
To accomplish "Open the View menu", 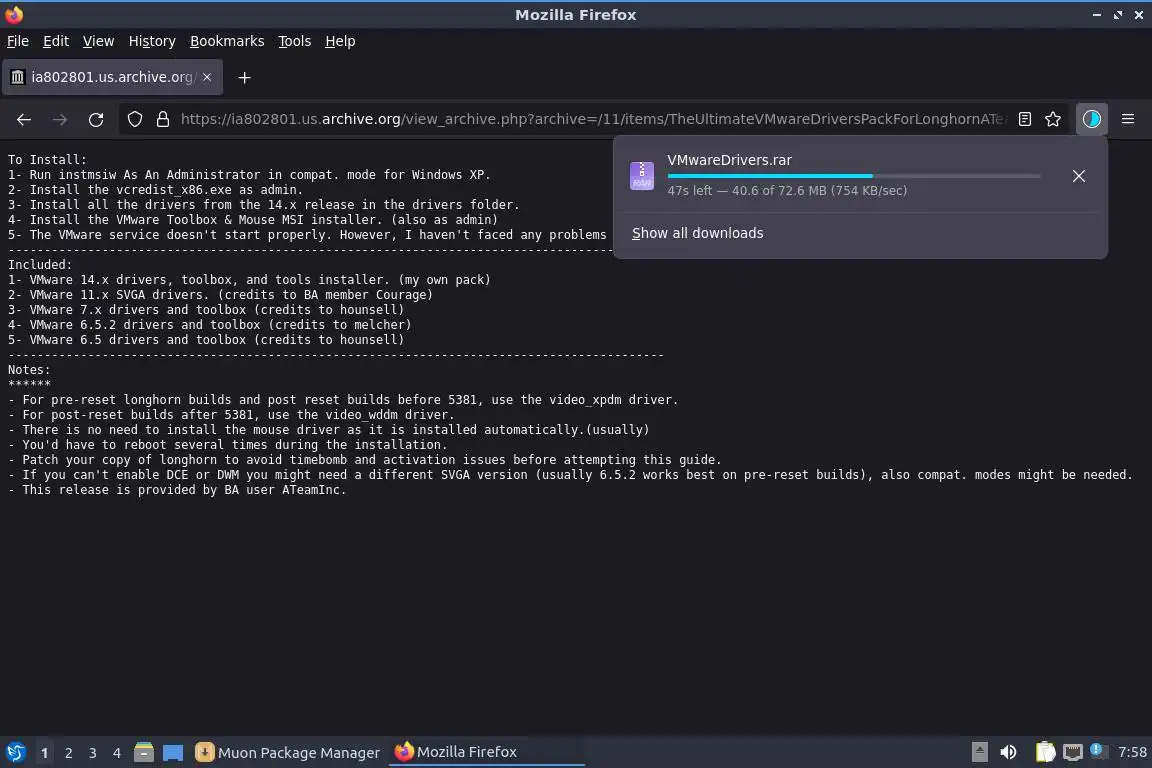I will point(98,41).
